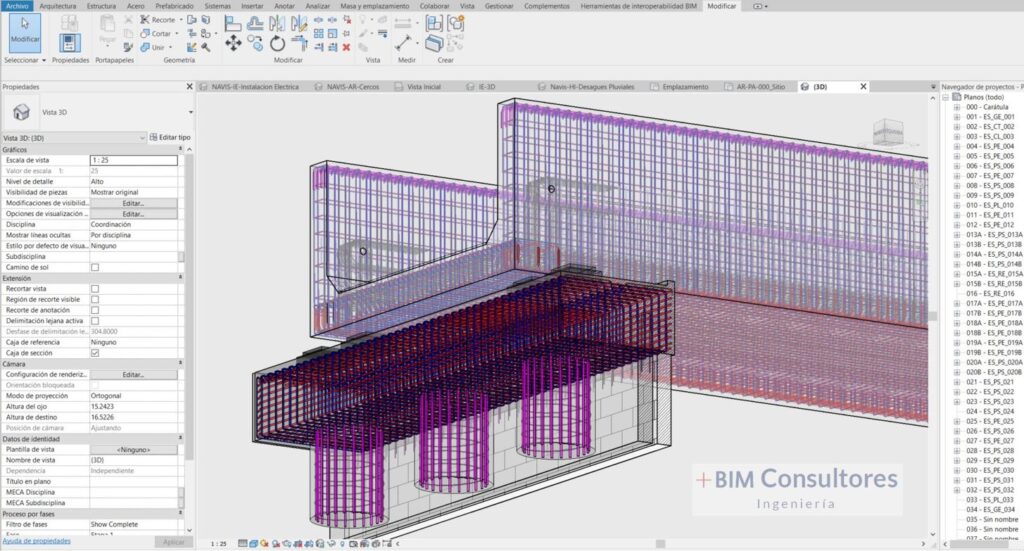Click the Escala de vista field
Screen dimensions: 1024x551
click(133, 160)
